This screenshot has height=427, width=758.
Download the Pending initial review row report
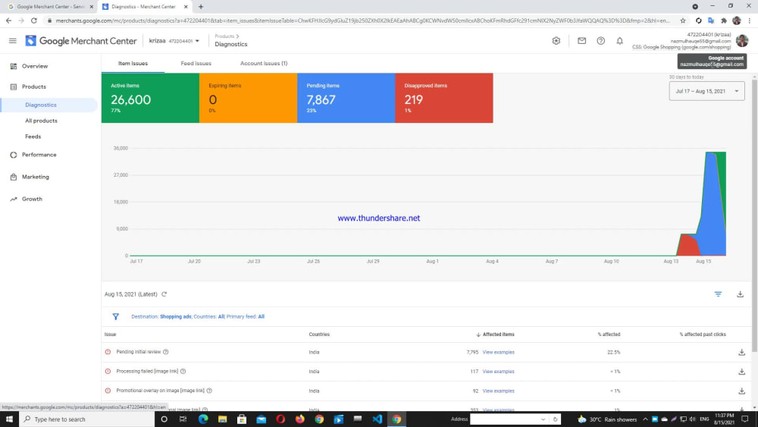[741, 352]
